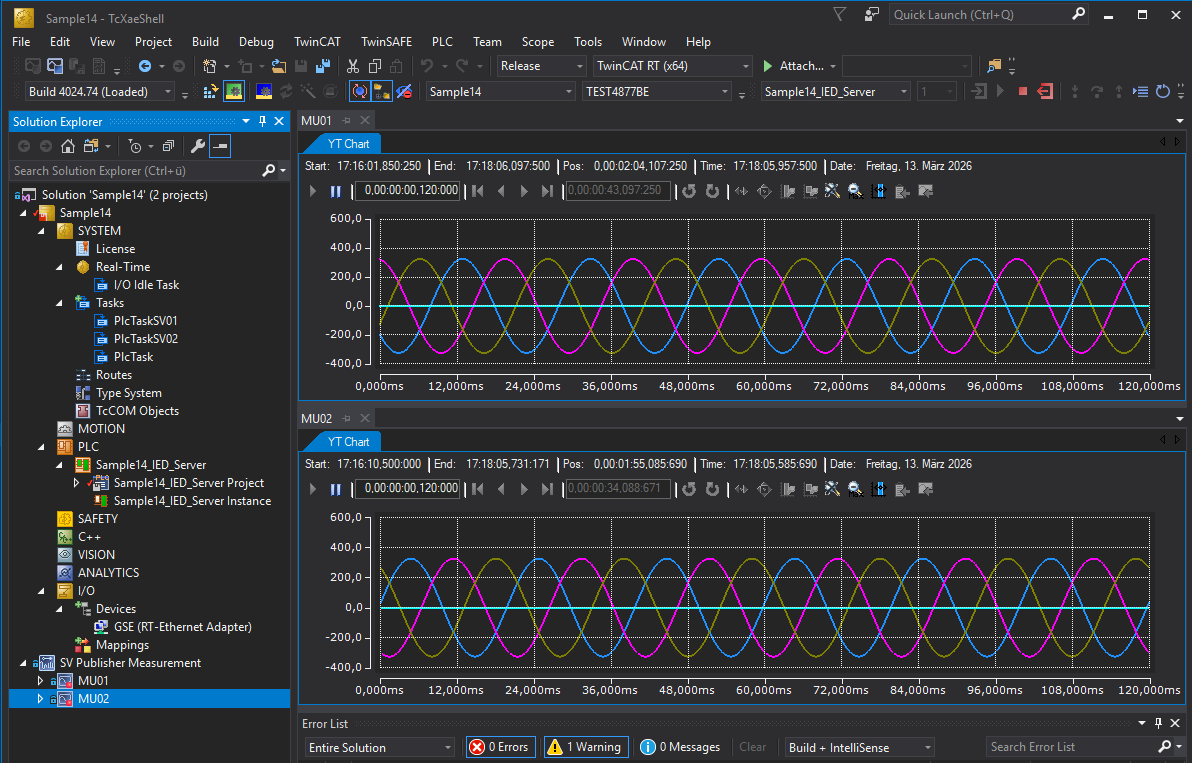The image size is (1192, 763).
Task: Click the Attach... button
Action: (799, 66)
